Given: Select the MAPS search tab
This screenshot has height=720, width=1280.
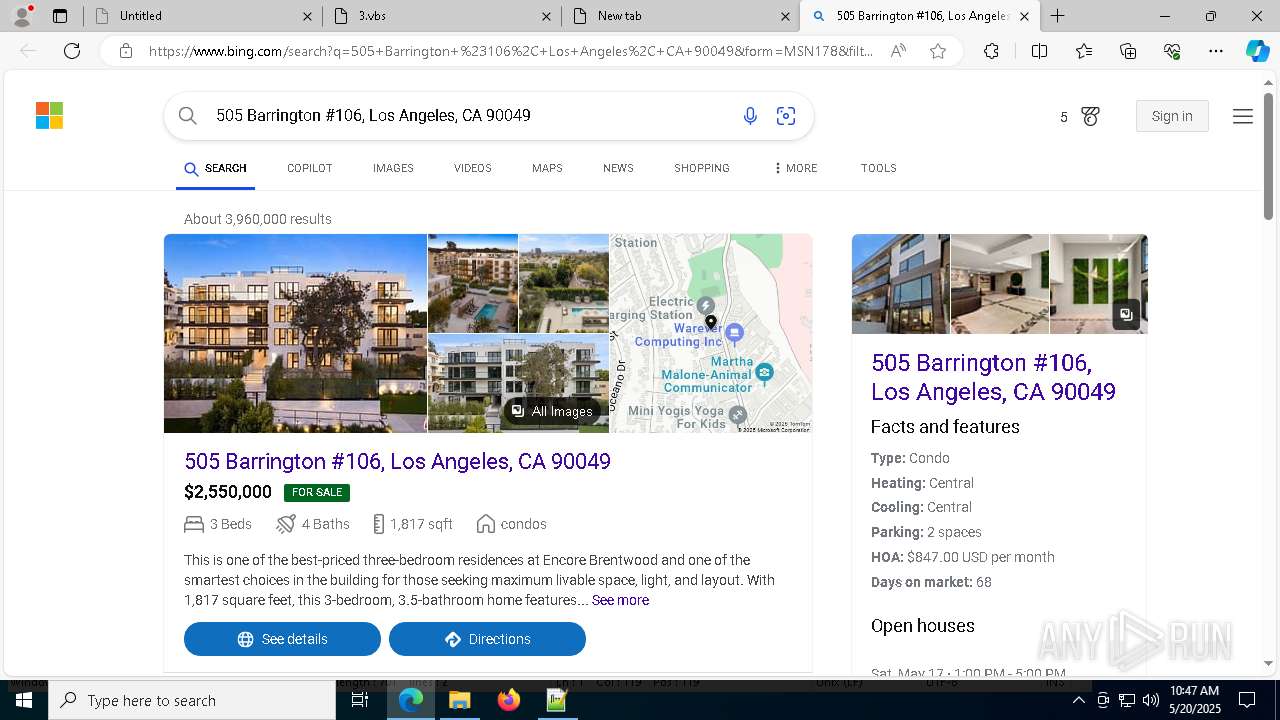Looking at the screenshot, I should tap(547, 168).
